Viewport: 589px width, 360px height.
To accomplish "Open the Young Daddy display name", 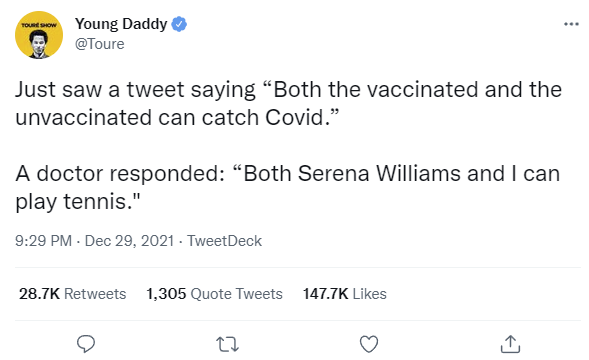I will [x=121, y=24].
